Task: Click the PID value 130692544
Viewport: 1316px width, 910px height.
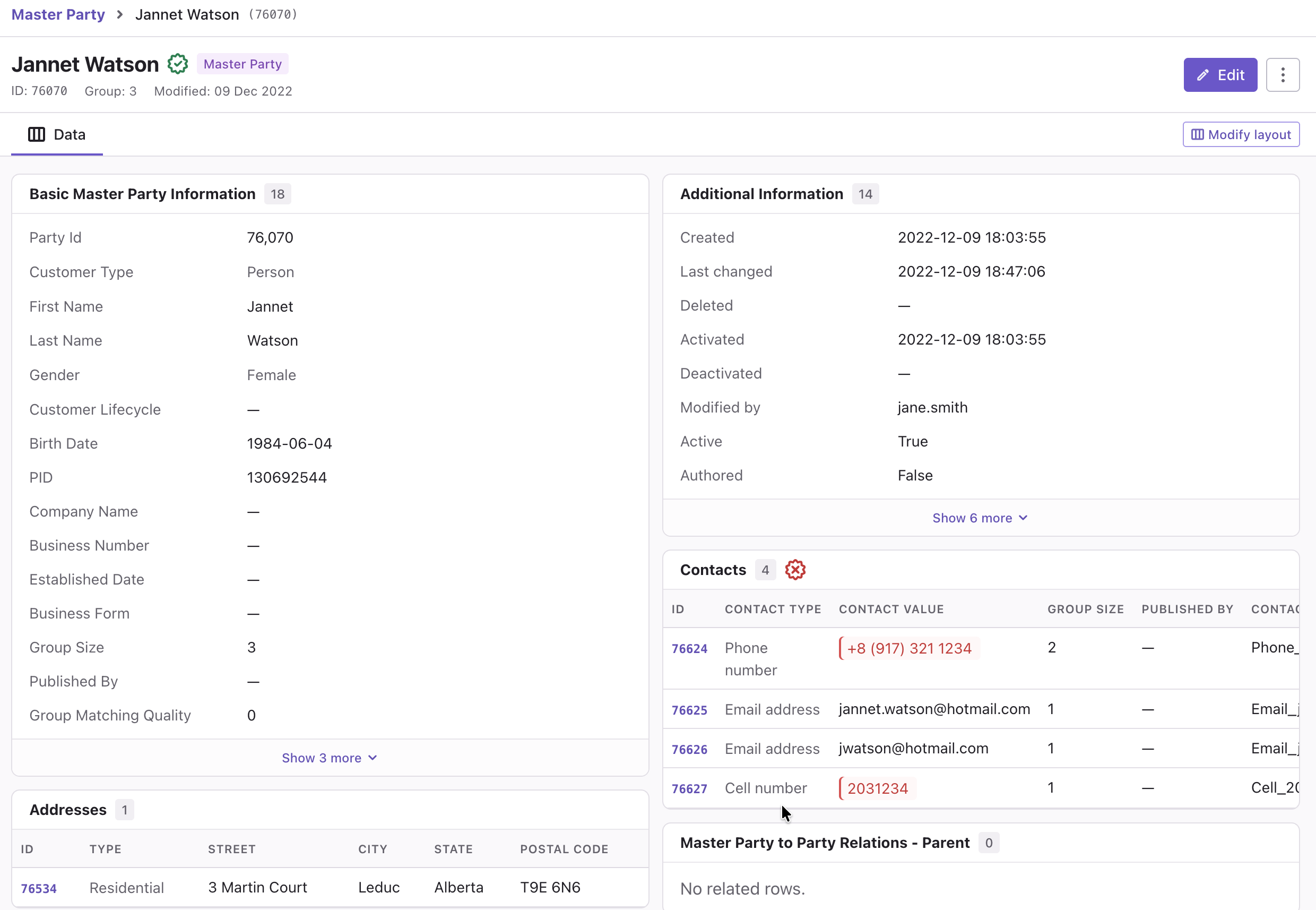Action: coord(287,477)
